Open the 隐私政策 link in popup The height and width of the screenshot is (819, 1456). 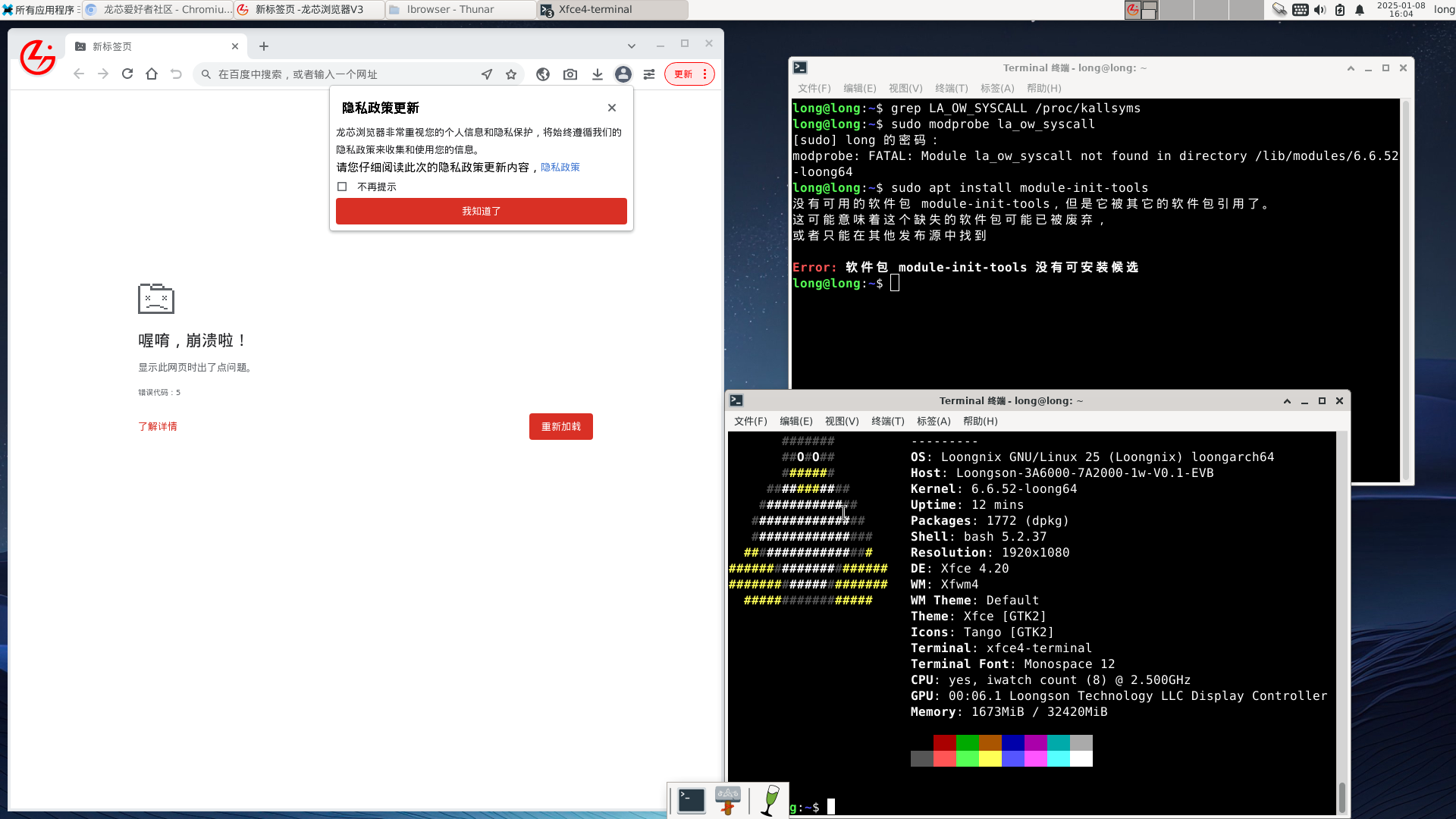click(x=560, y=167)
